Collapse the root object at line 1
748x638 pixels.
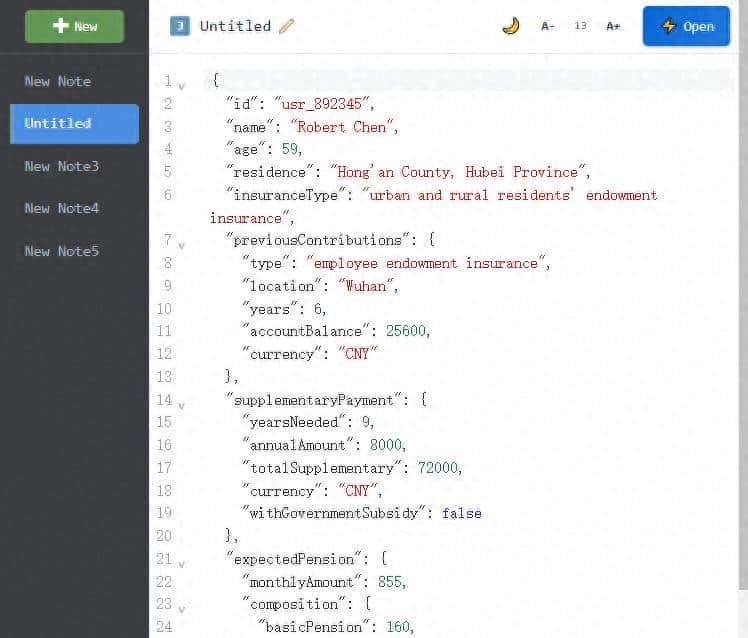(181, 86)
